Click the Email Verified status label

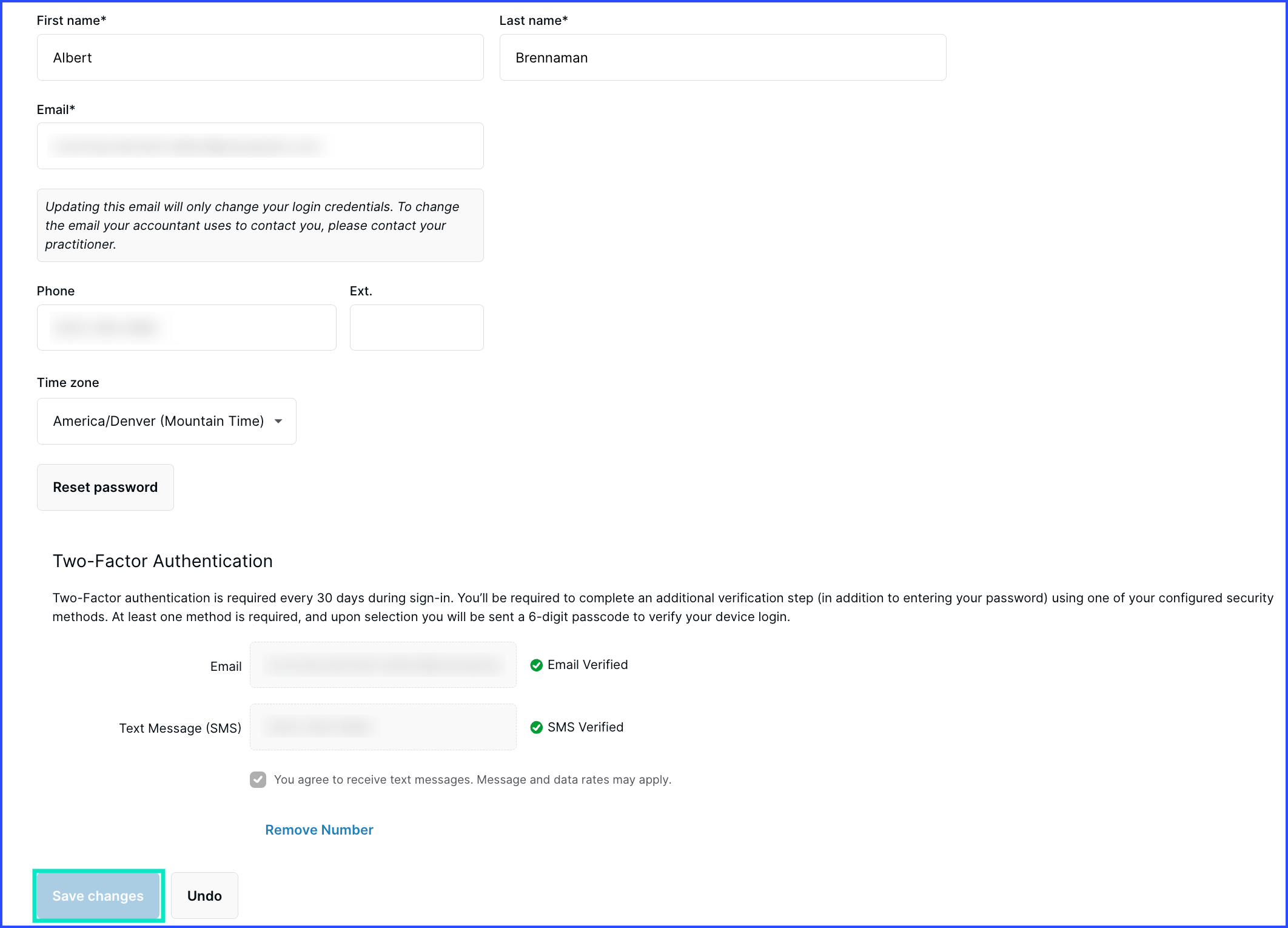click(587, 665)
